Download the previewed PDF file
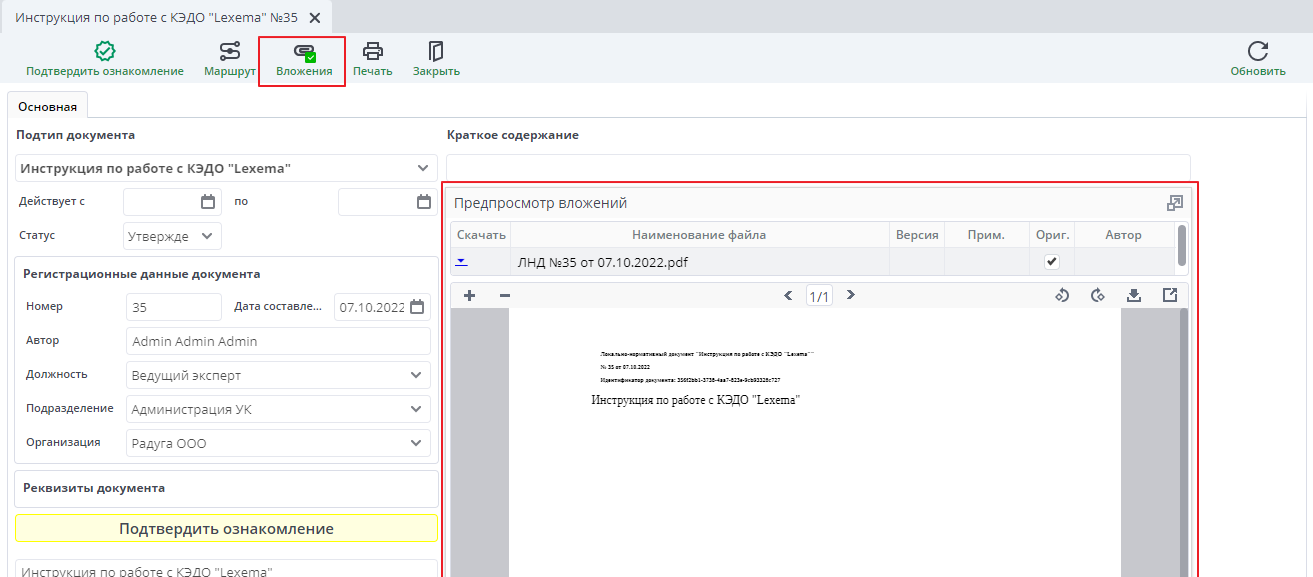This screenshot has width=1313, height=577. coord(1133,295)
